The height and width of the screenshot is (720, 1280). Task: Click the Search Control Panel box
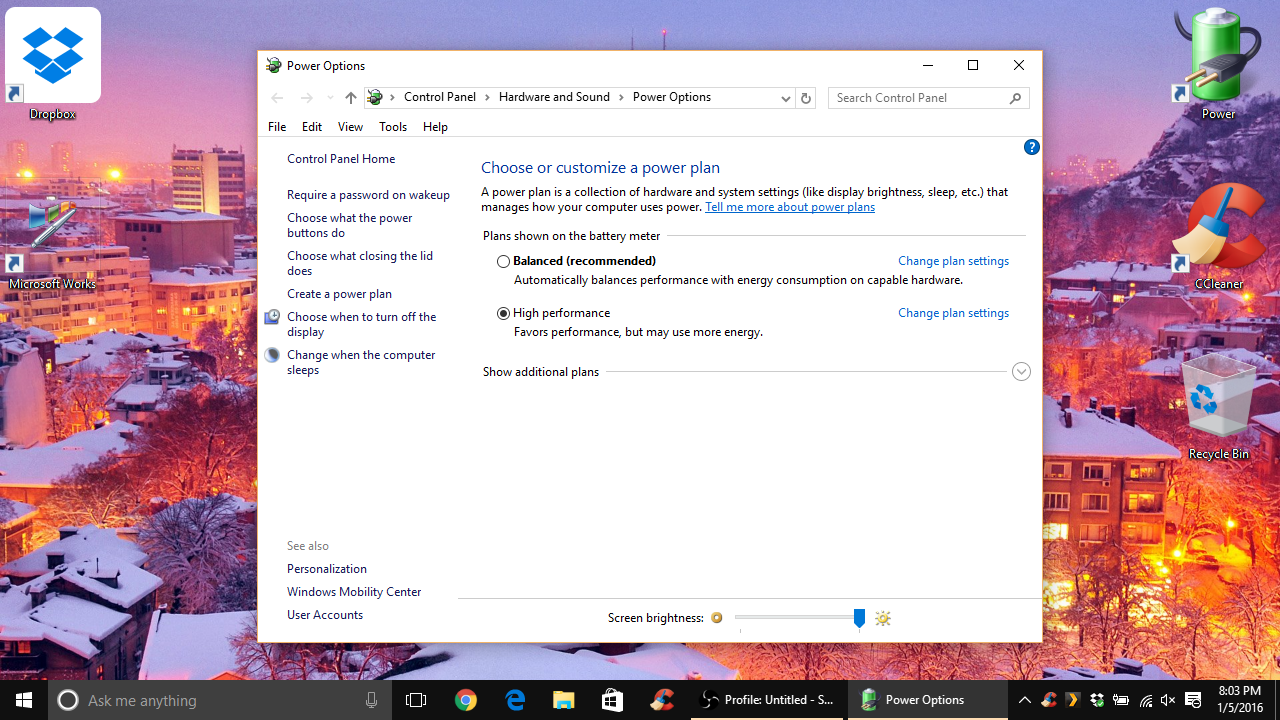(918, 98)
